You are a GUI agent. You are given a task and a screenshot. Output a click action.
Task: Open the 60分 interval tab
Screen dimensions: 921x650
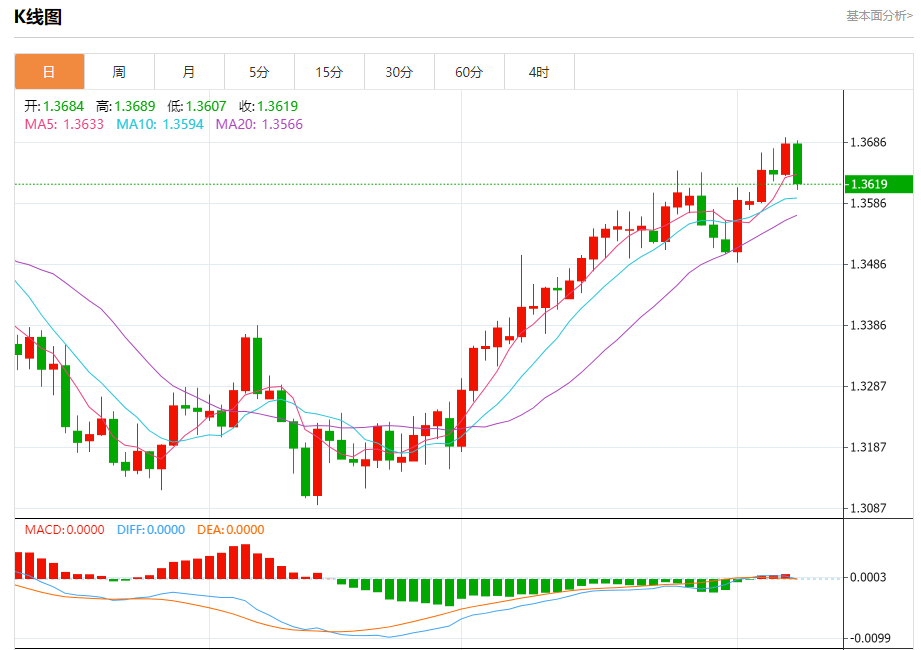469,72
